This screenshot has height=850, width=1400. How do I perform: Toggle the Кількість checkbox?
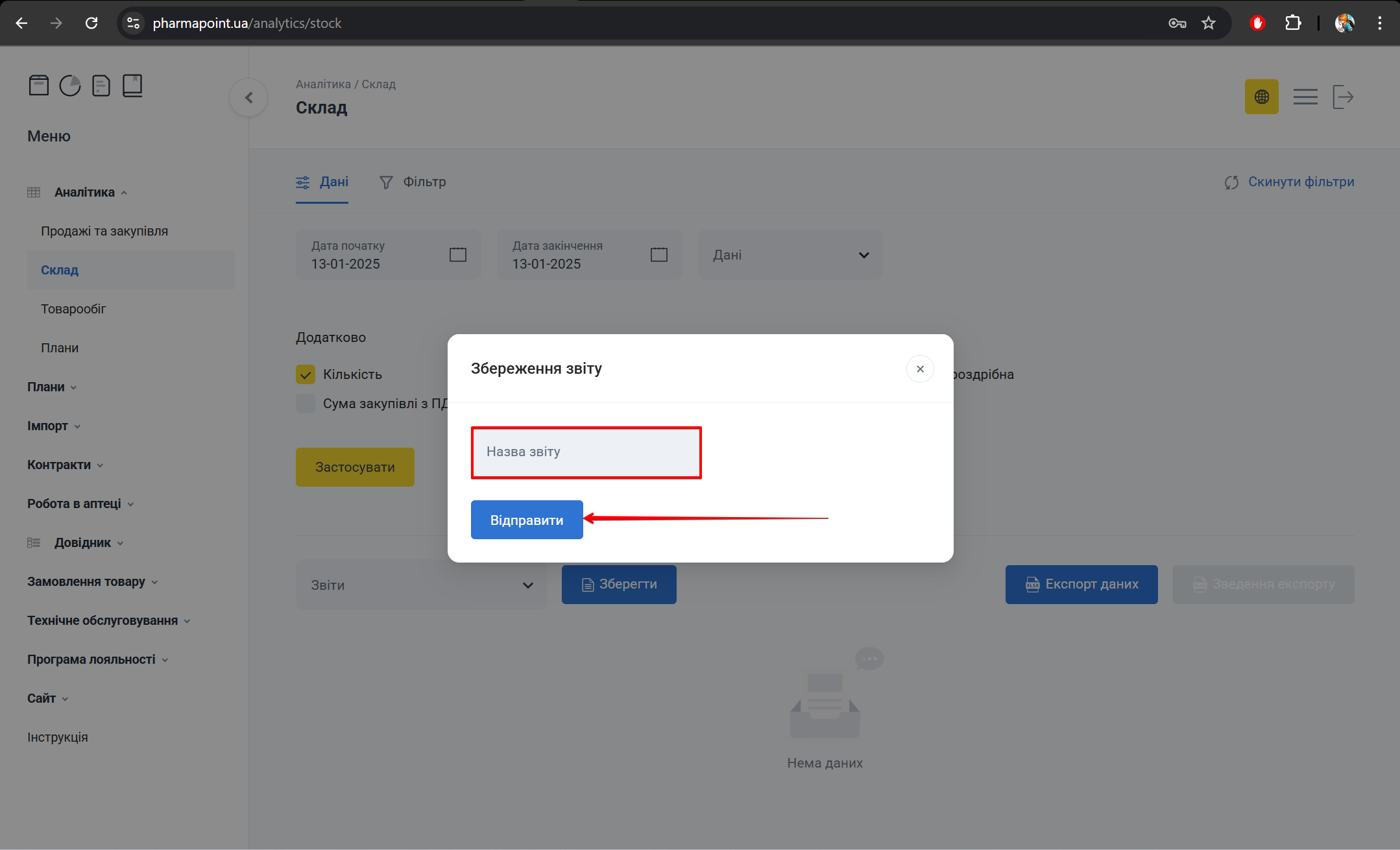(306, 374)
